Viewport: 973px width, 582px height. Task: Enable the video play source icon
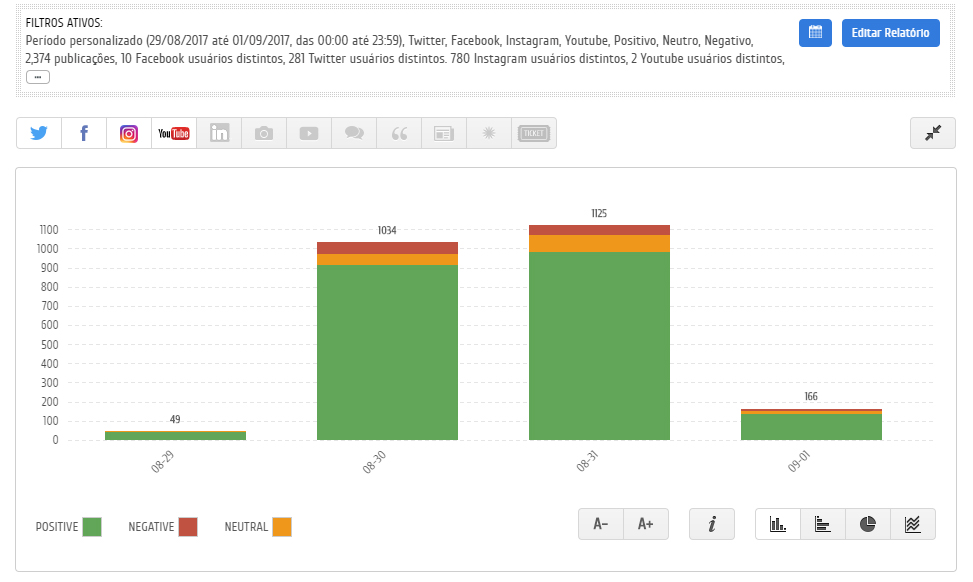coord(309,133)
